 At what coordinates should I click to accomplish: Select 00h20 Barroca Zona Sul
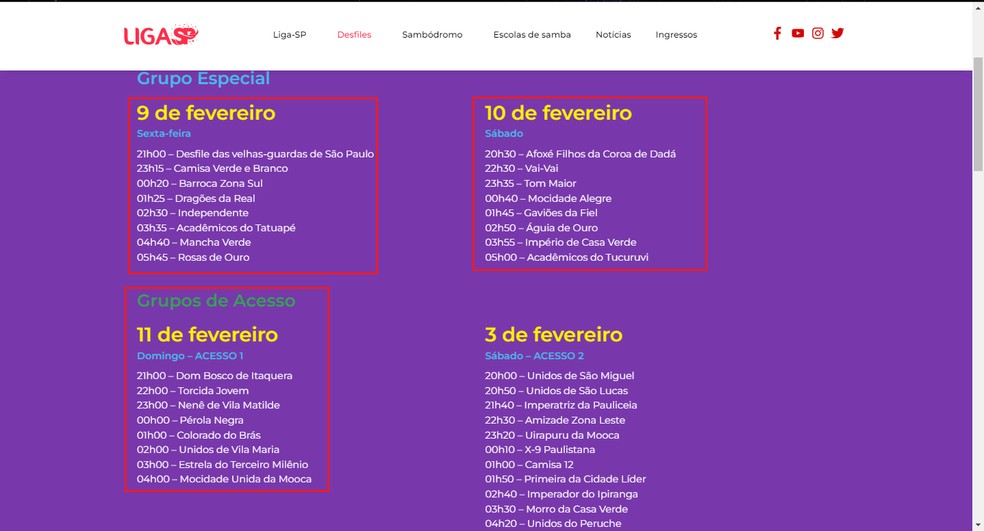200,183
